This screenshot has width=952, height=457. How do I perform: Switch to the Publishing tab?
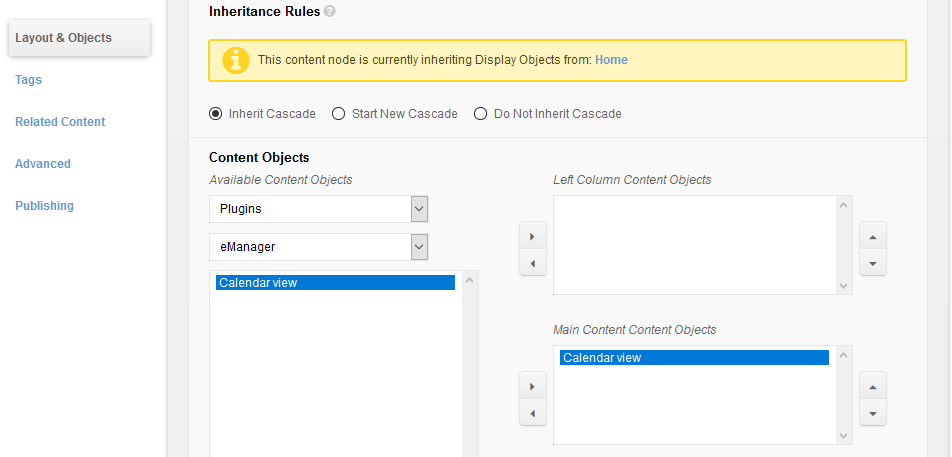(x=44, y=205)
